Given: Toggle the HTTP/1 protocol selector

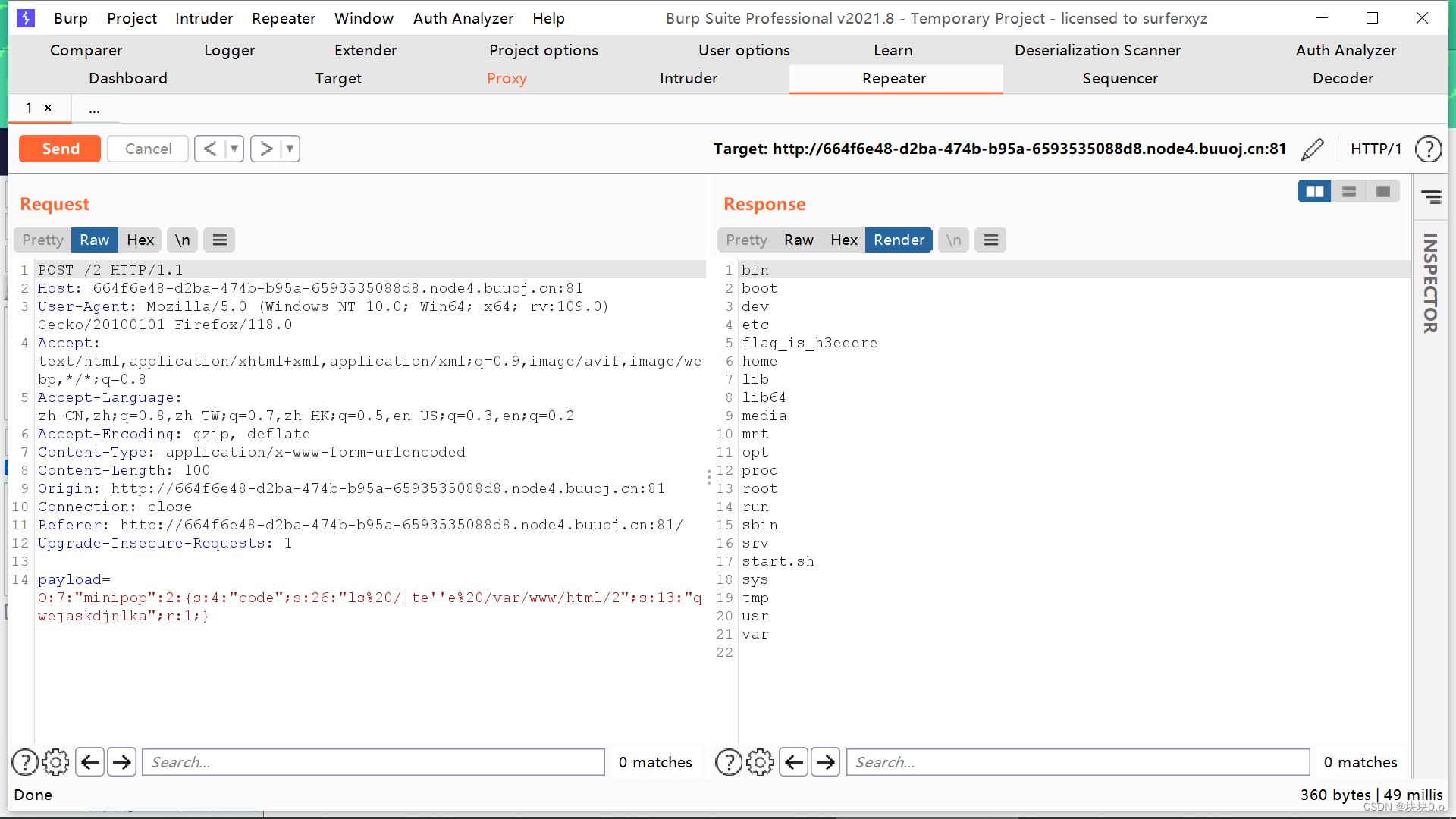Looking at the screenshot, I should coord(1376,149).
